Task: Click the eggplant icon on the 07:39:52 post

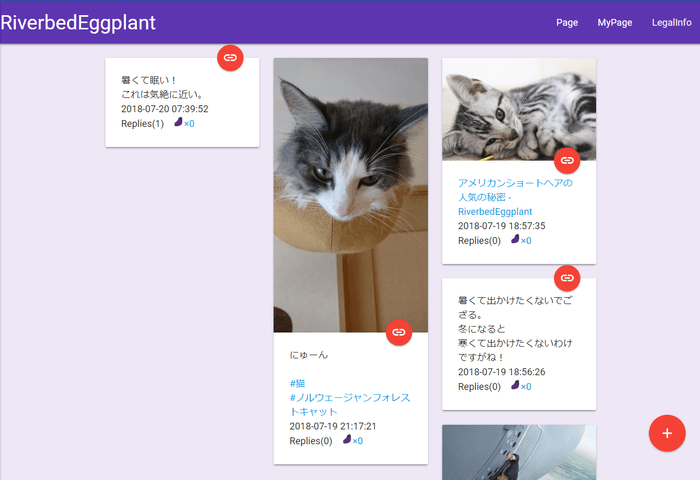Action: (x=179, y=123)
